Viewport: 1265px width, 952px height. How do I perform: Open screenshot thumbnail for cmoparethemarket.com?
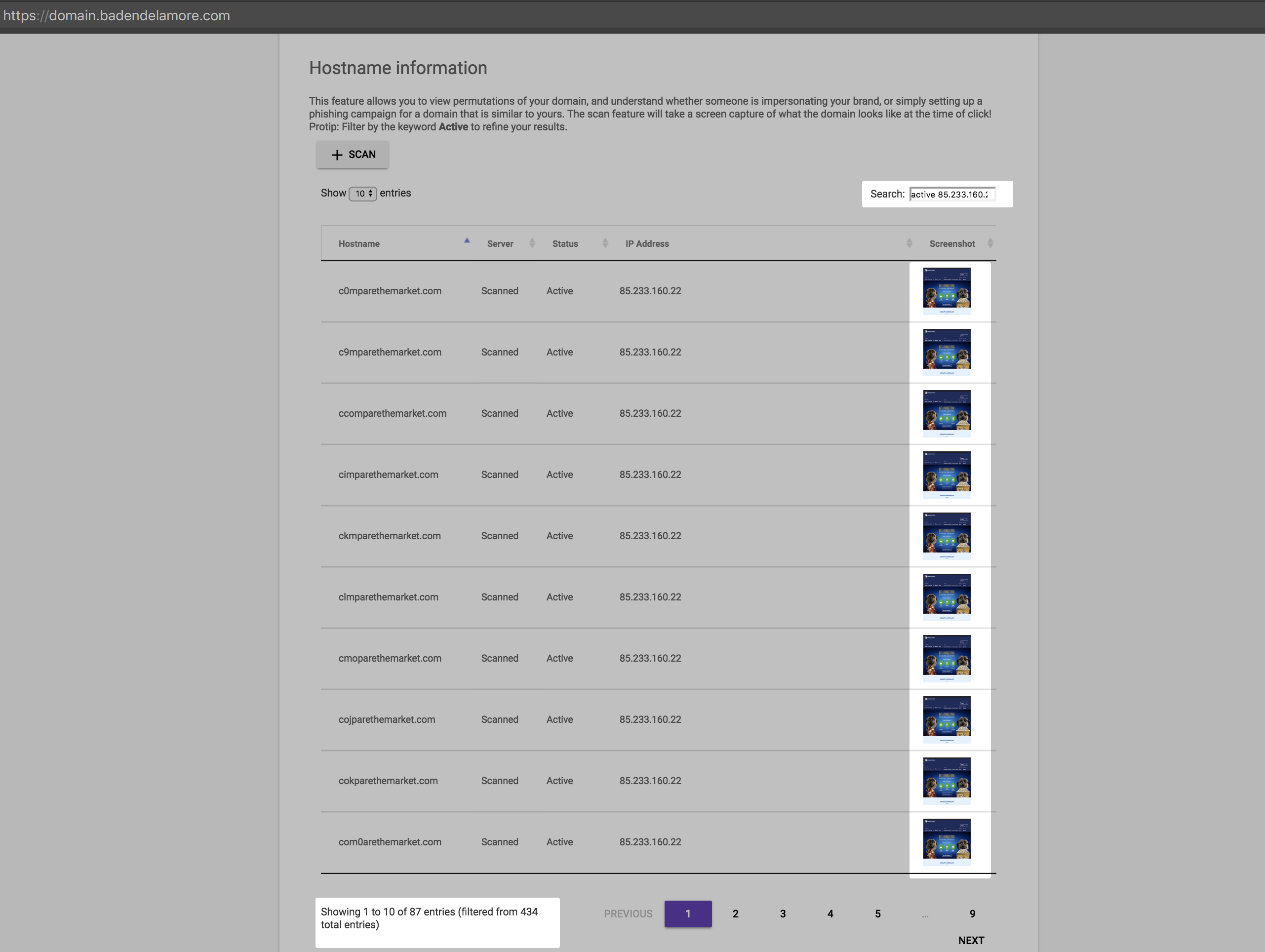pyautogui.click(x=947, y=658)
